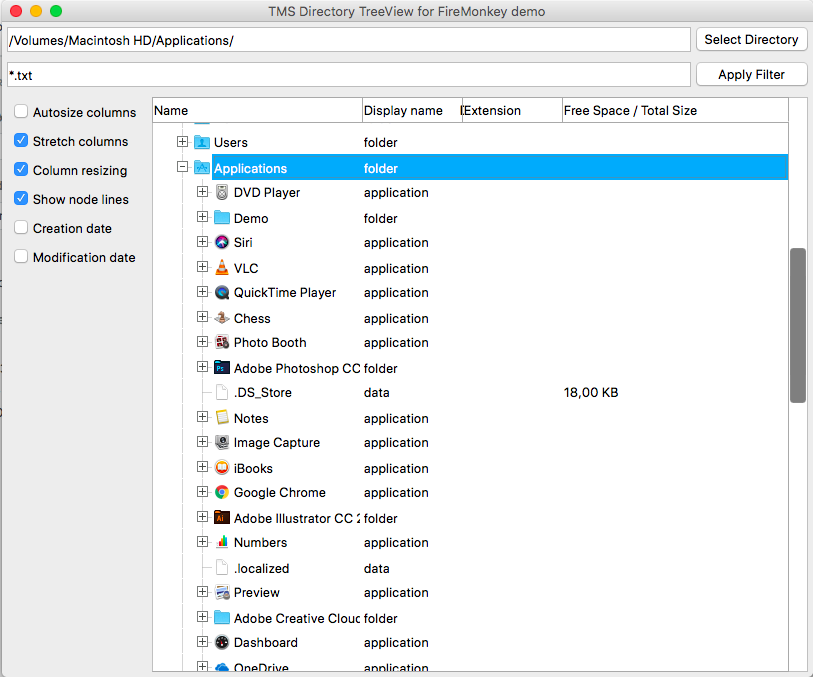Click the iBooks app icon
813x677 pixels.
point(222,468)
